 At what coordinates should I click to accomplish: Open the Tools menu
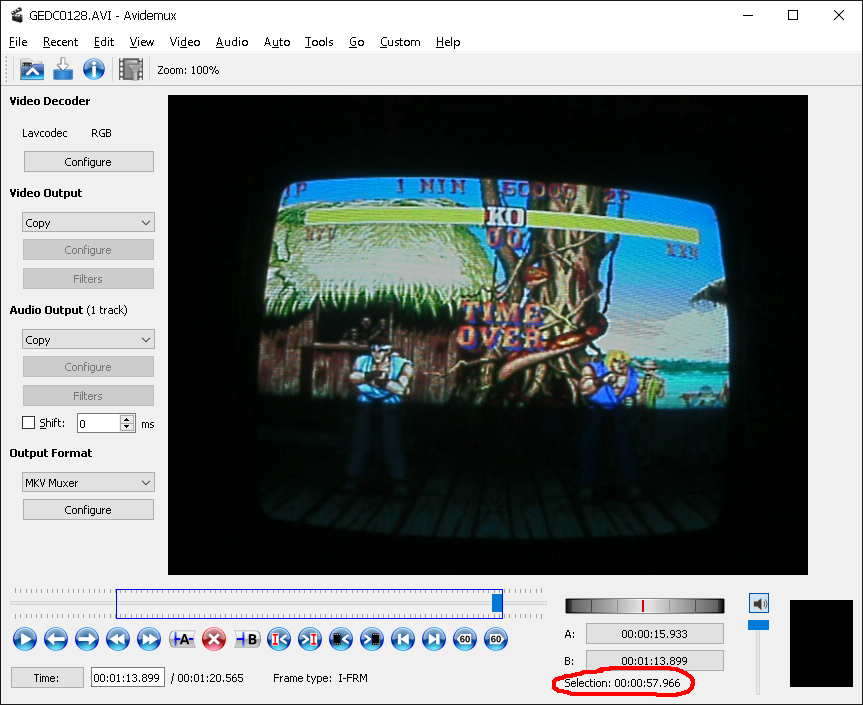point(319,42)
